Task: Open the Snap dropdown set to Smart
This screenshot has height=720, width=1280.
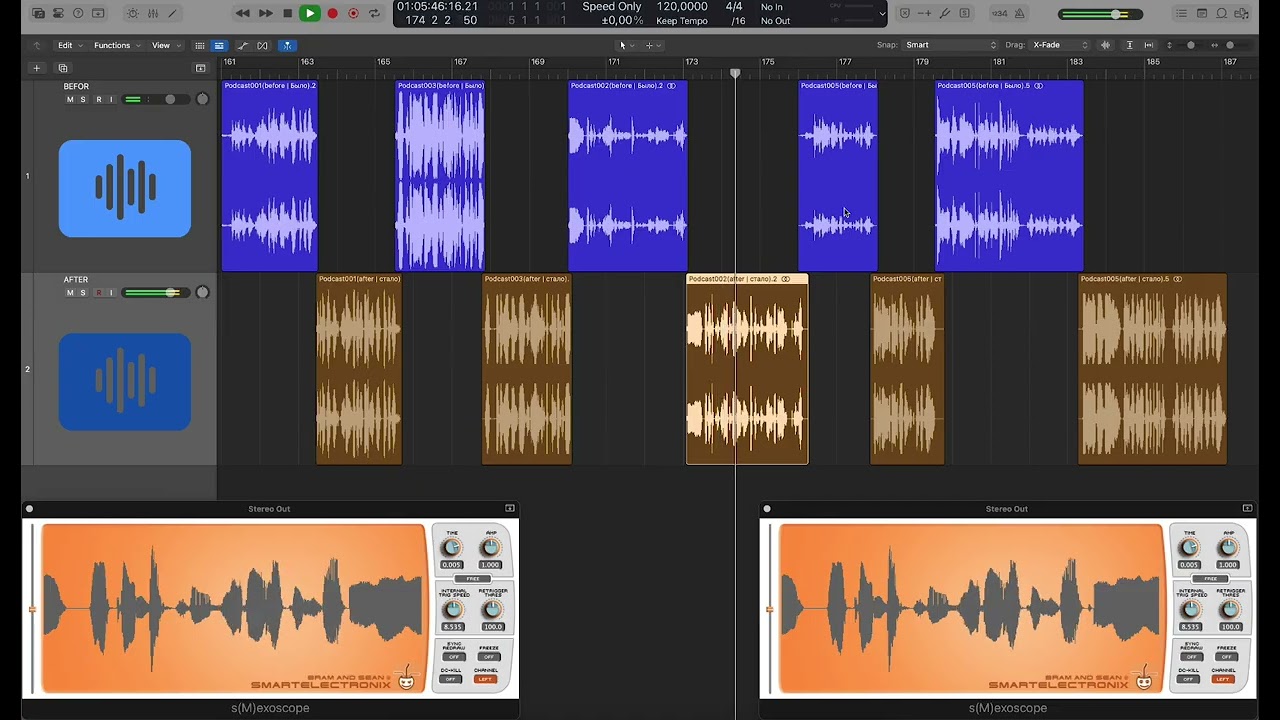Action: click(951, 45)
